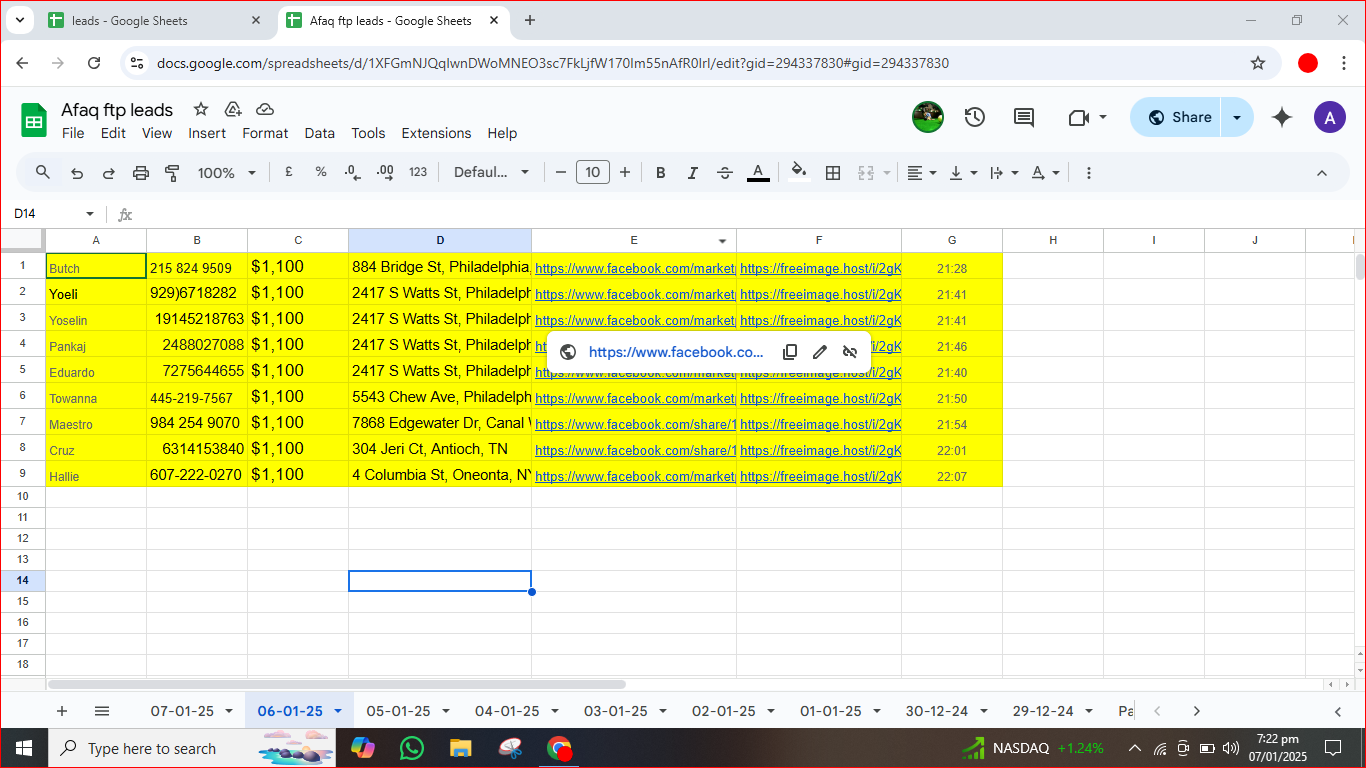The width and height of the screenshot is (1366, 768).
Task: Open the freeimage link in row 1
Action: click(820, 269)
